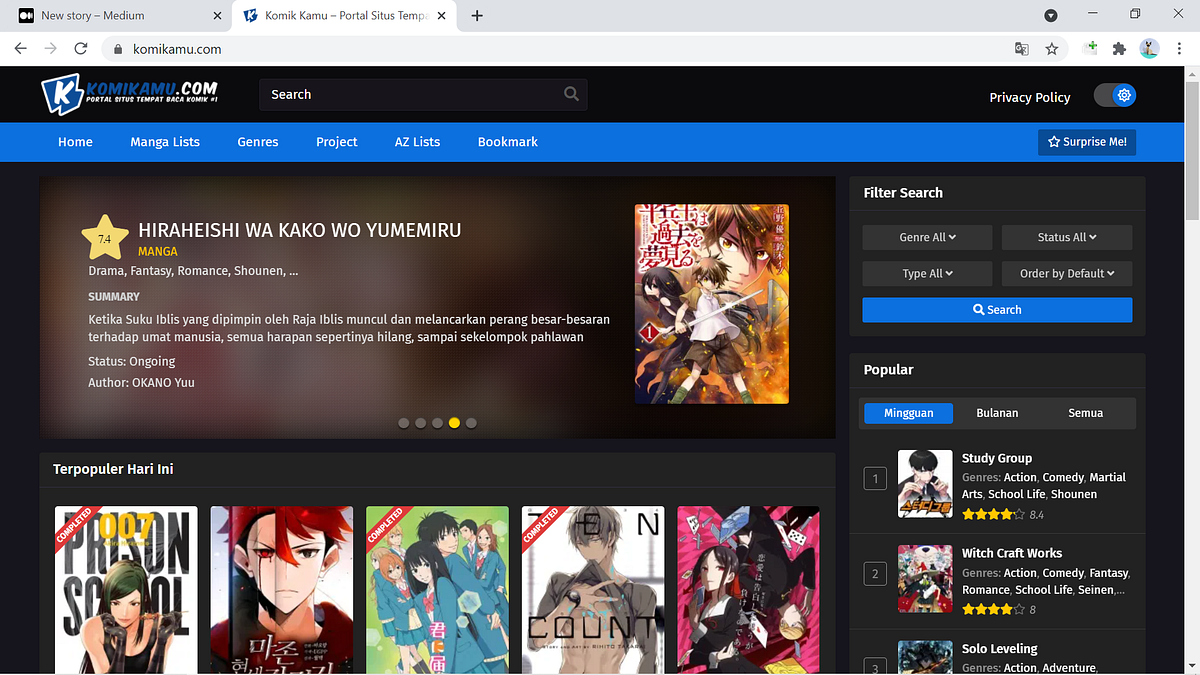This screenshot has width=1200, height=675.
Task: Click the tab search dropdown circle
Action: click(x=1051, y=15)
